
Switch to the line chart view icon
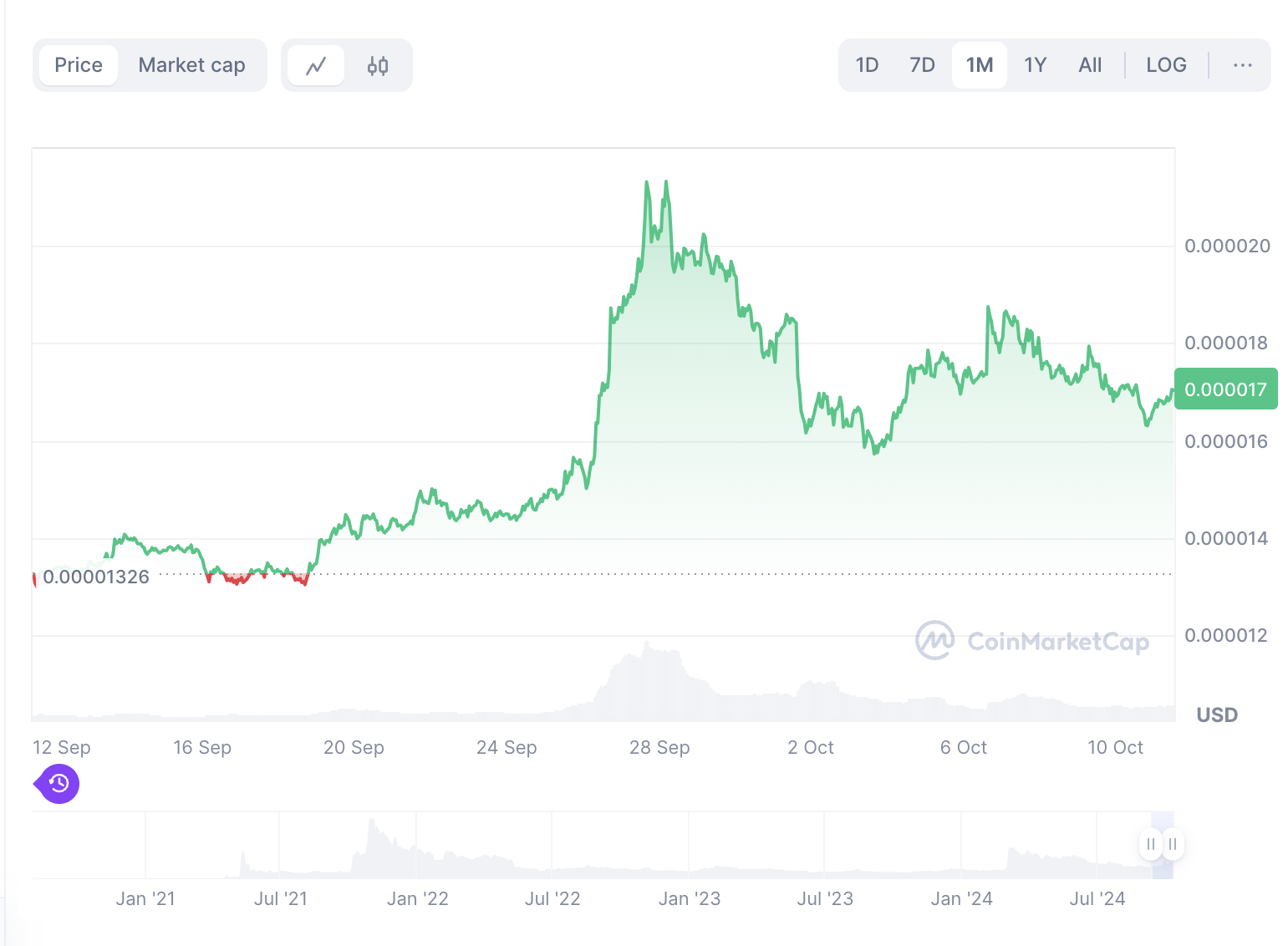point(316,65)
